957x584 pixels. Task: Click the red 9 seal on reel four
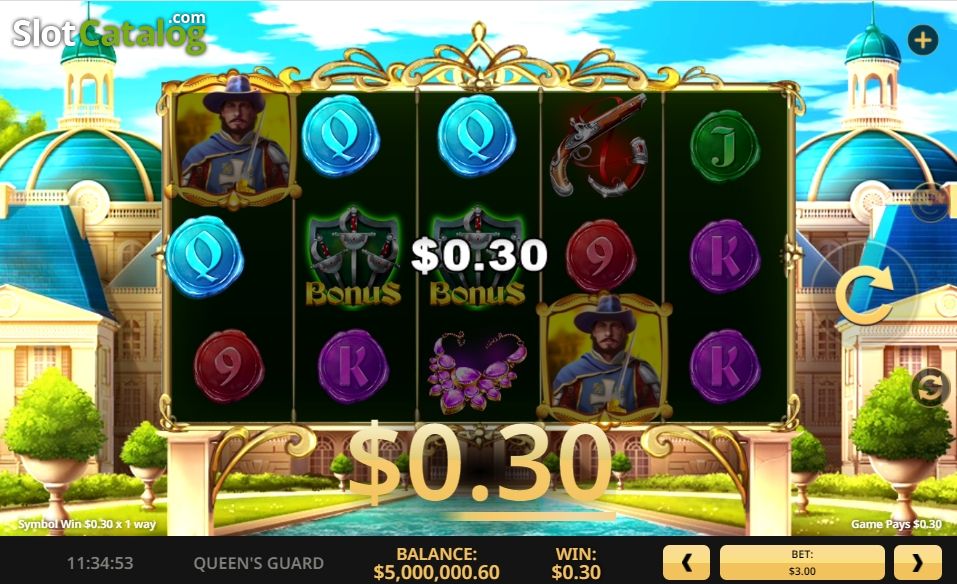click(x=601, y=256)
